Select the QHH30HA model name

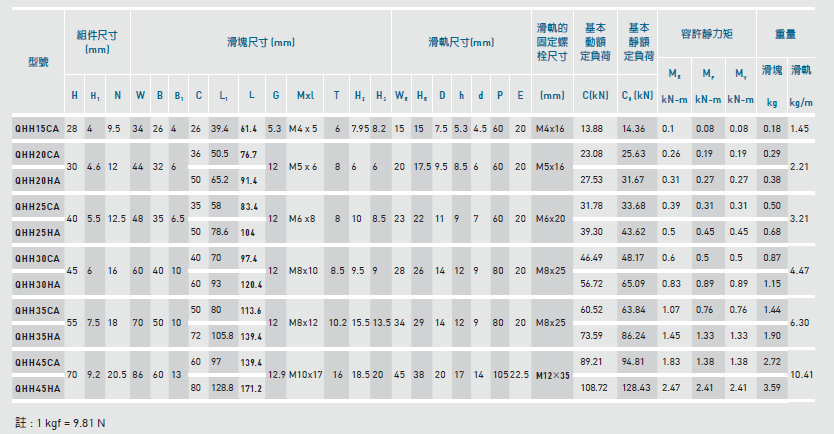pos(37,285)
